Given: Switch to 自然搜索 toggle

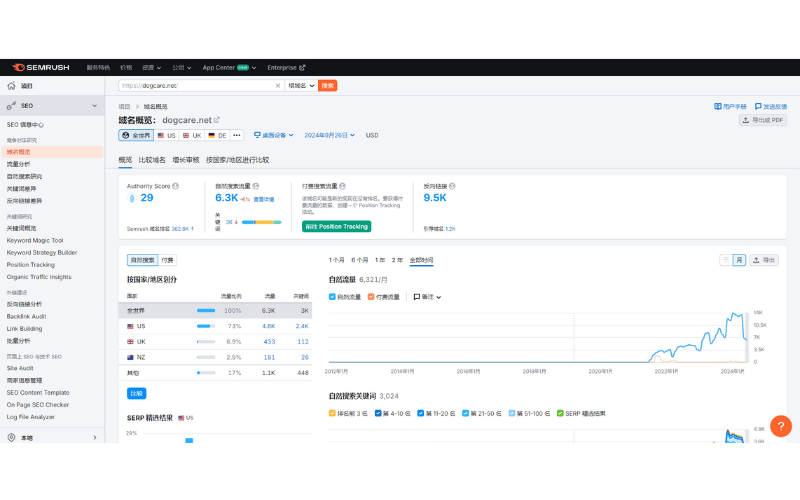Looking at the screenshot, I should (142, 260).
